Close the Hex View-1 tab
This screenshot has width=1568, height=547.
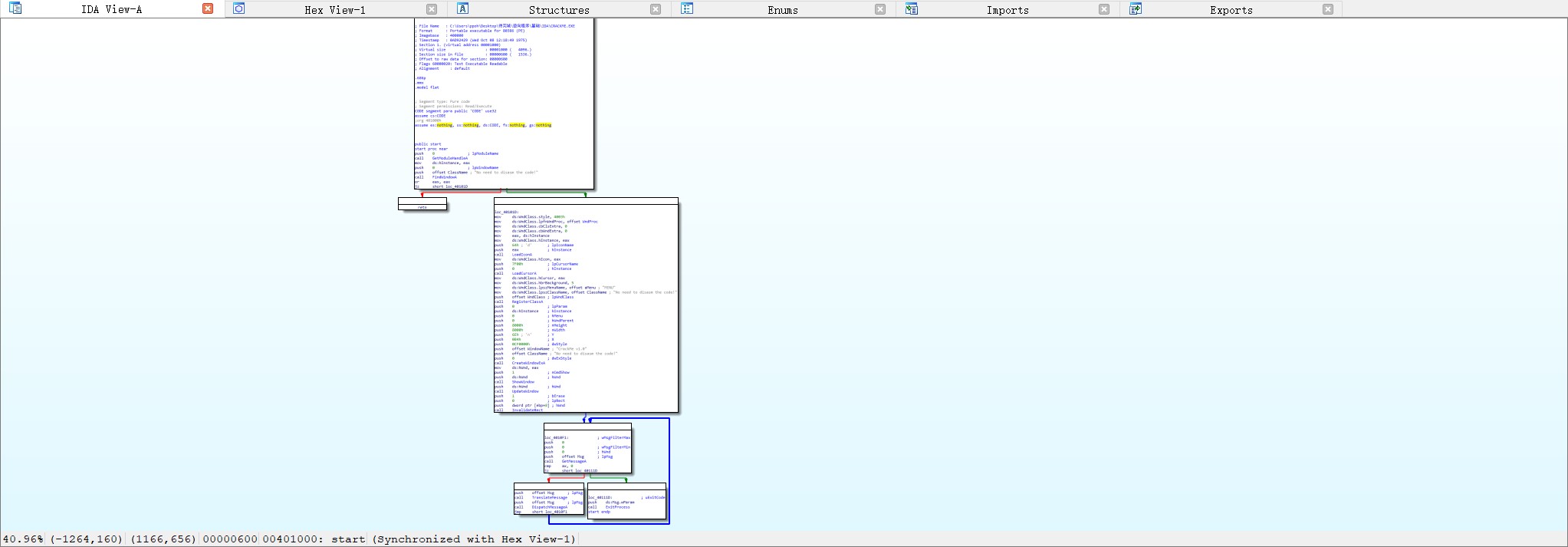(432, 9)
